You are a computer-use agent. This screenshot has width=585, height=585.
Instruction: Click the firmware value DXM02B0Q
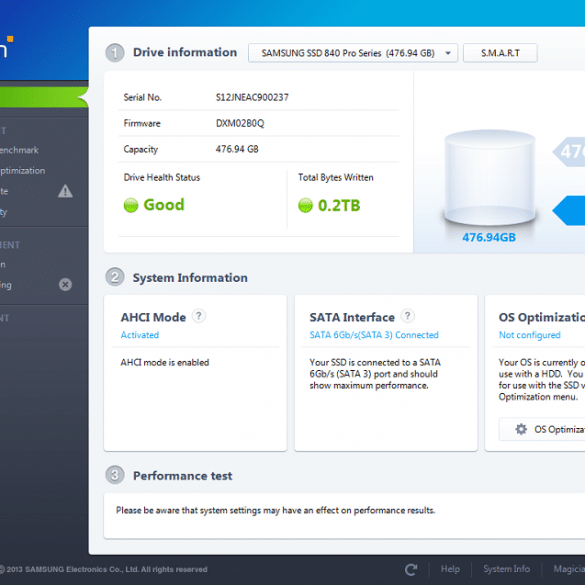pos(240,123)
